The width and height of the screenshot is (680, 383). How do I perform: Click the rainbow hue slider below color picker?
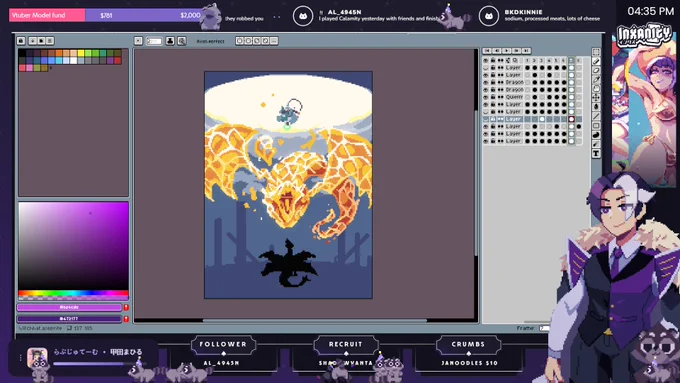(x=73, y=293)
